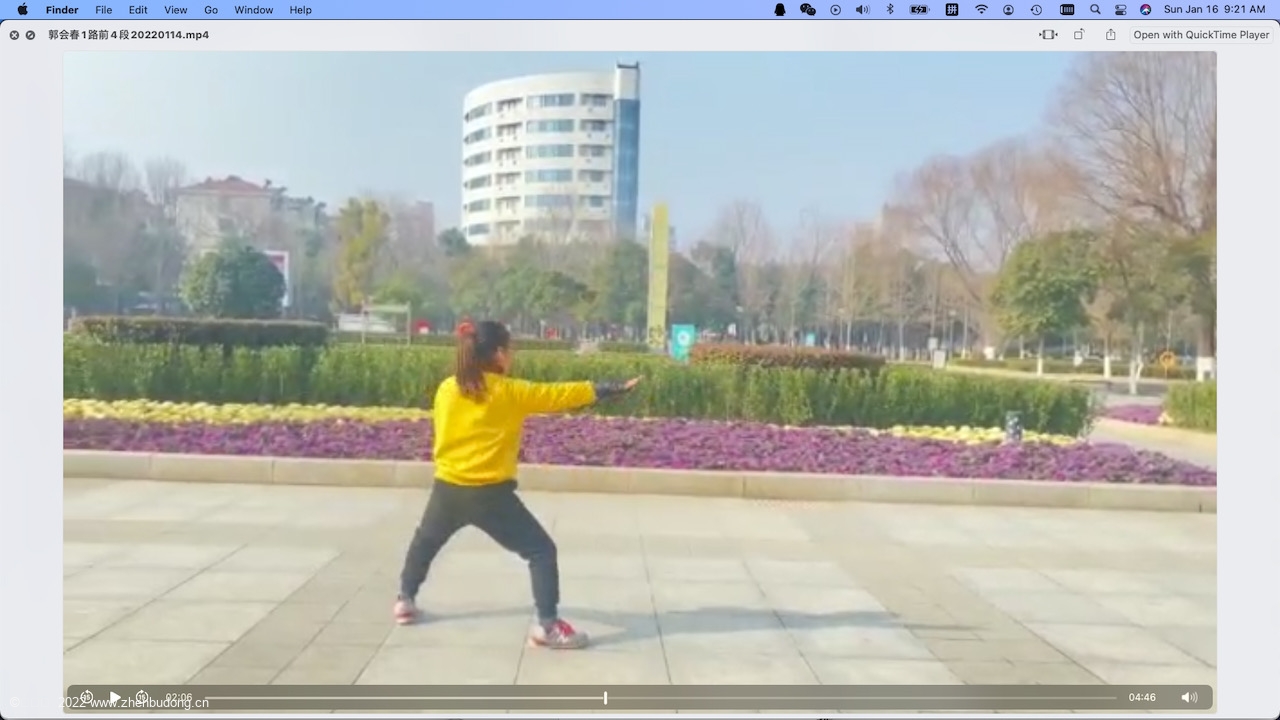Open the File menu

103,10
